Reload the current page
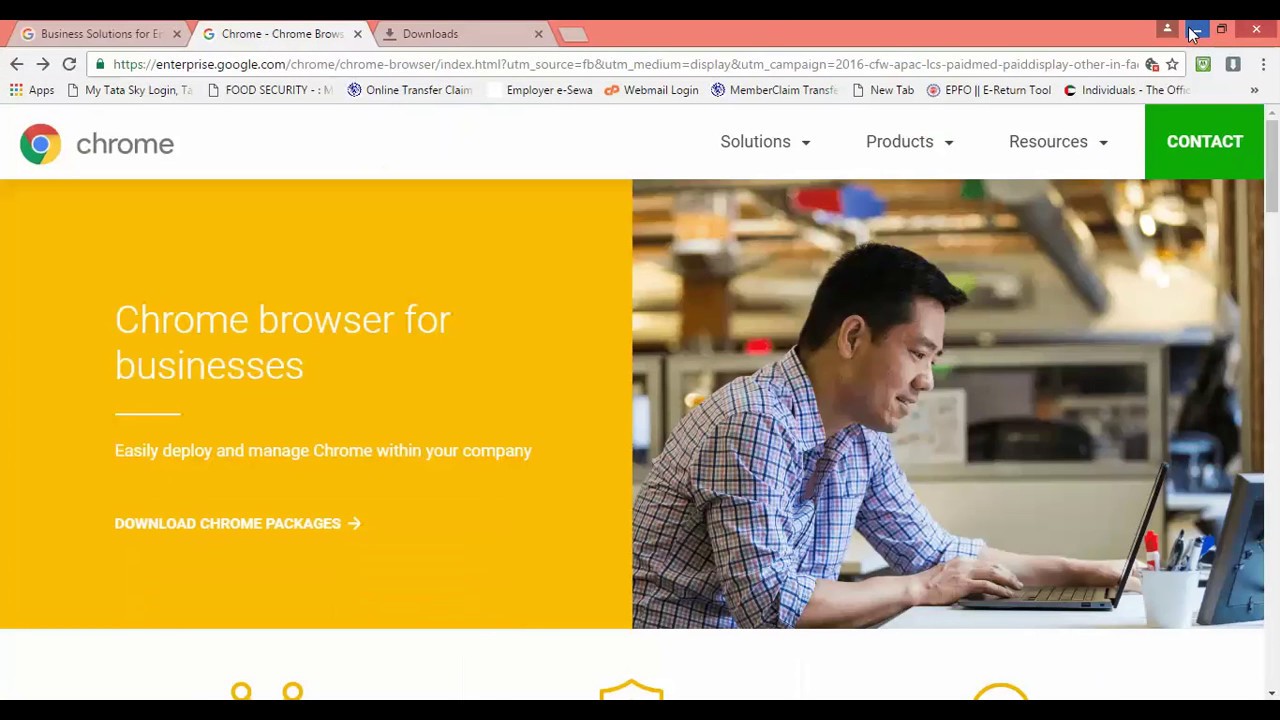 (69, 64)
